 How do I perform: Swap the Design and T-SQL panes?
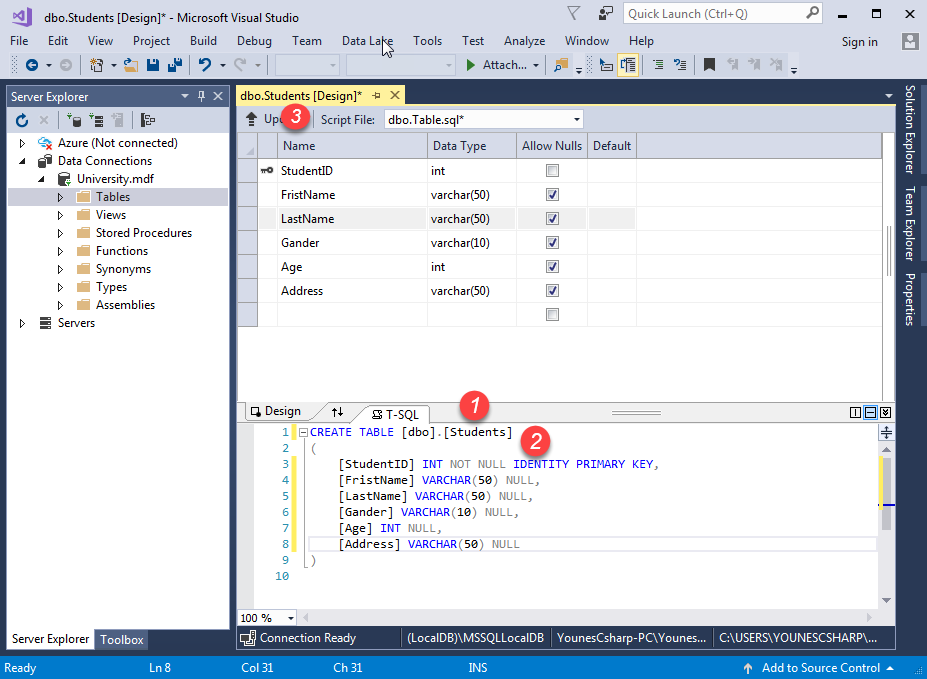pyautogui.click(x=337, y=412)
